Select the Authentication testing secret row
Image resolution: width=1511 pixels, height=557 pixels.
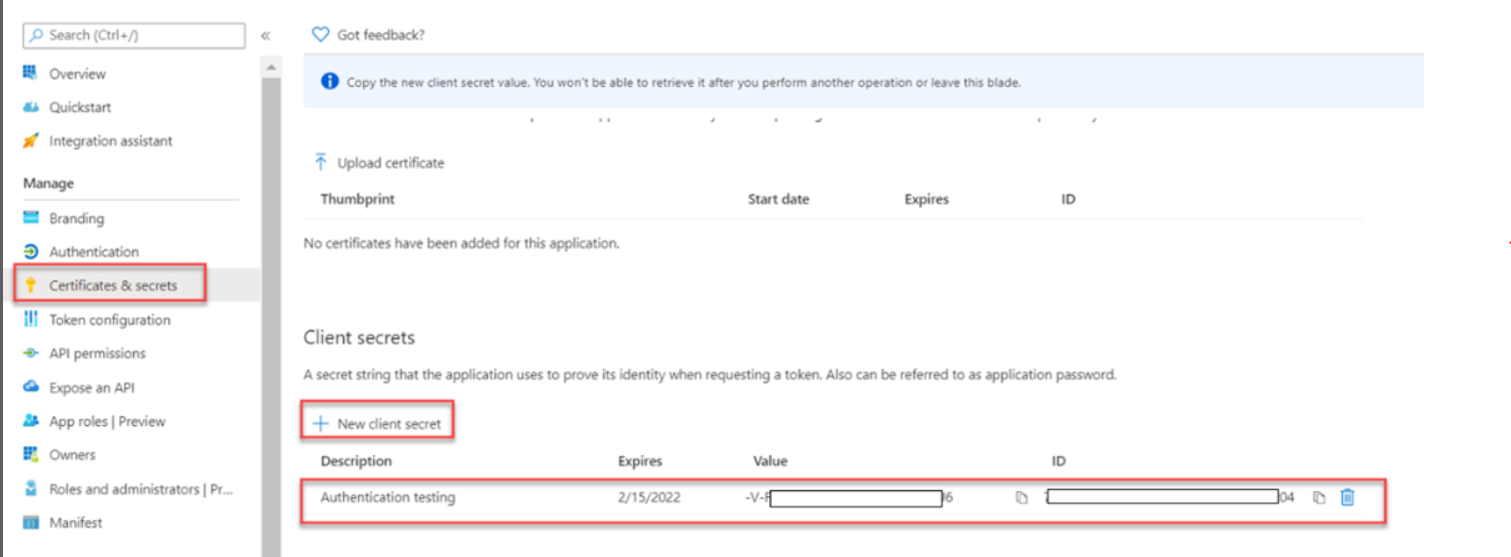(x=388, y=497)
